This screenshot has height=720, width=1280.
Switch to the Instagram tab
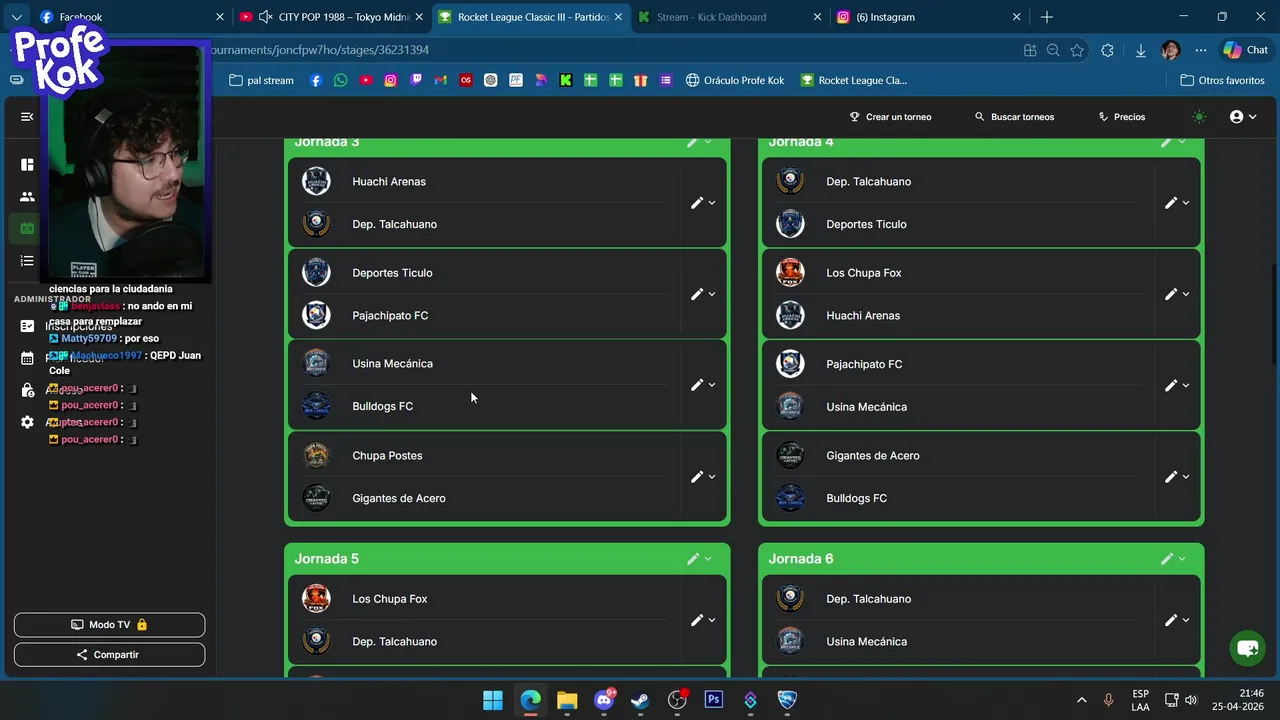(929, 17)
